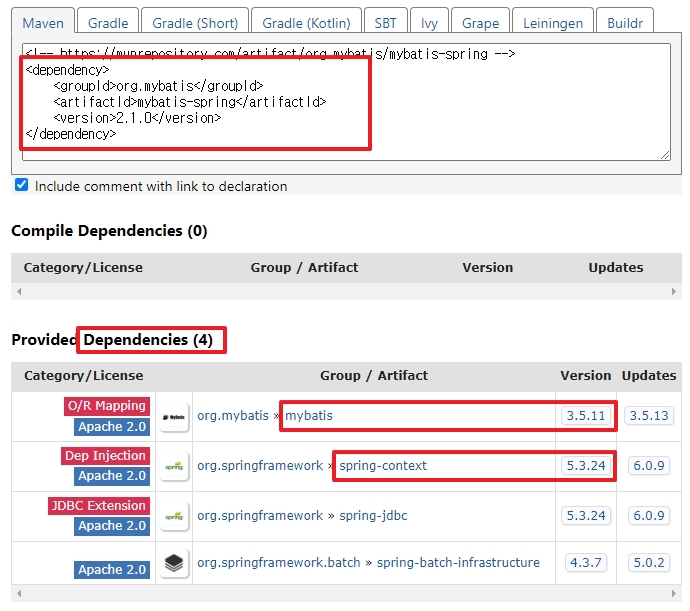Viewport: 690px width, 611px height.
Task: Click Apache 2.0 license in mybatis row
Action: click(112, 427)
